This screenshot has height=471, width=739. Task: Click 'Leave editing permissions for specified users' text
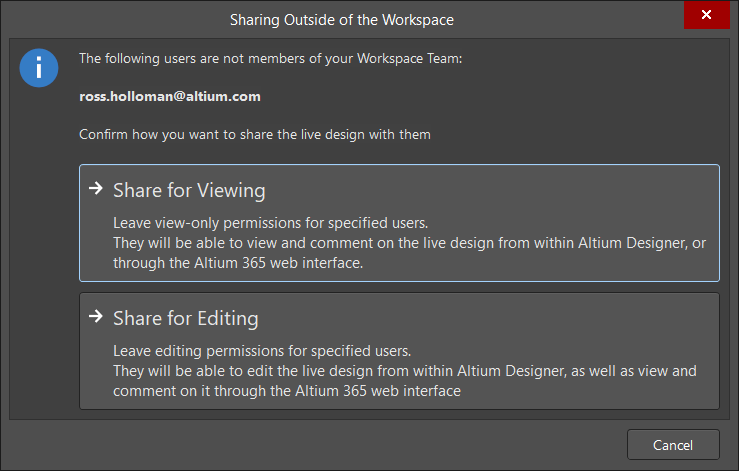click(x=262, y=351)
